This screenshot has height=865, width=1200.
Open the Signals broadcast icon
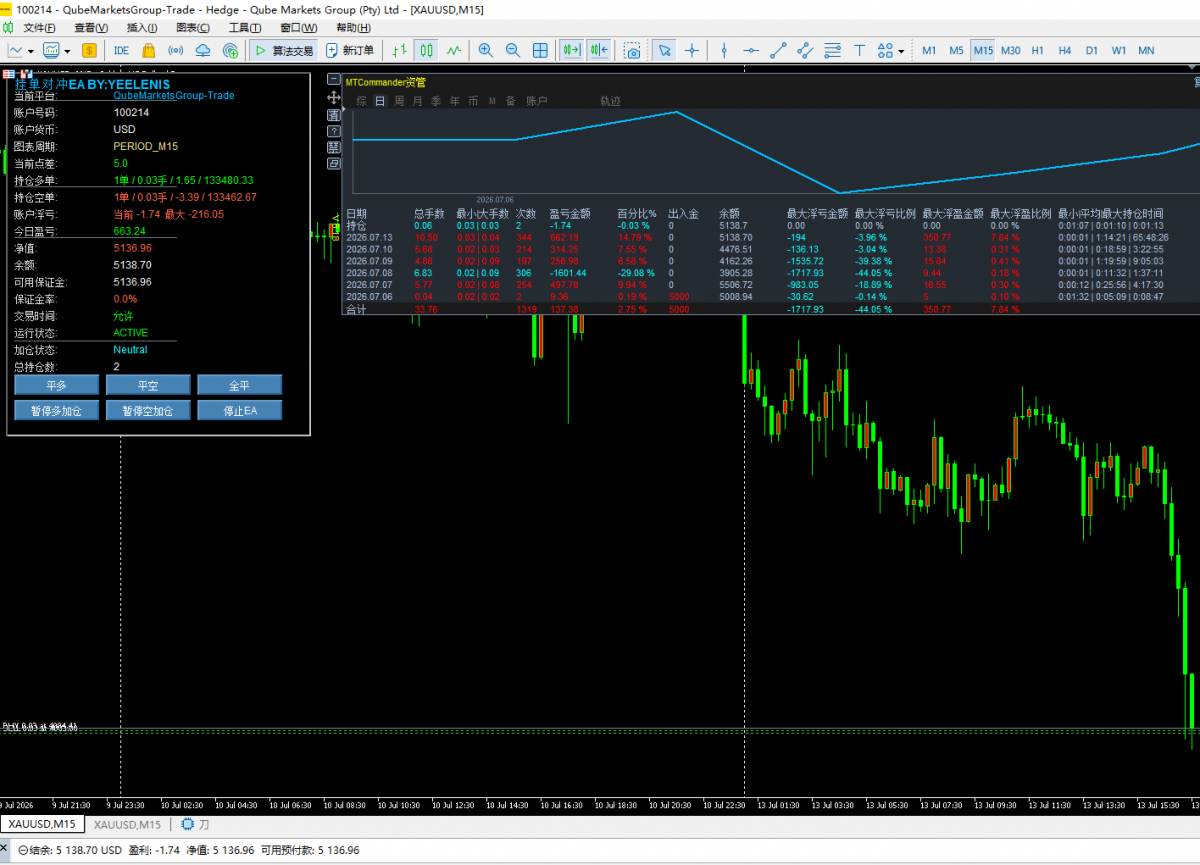[176, 50]
